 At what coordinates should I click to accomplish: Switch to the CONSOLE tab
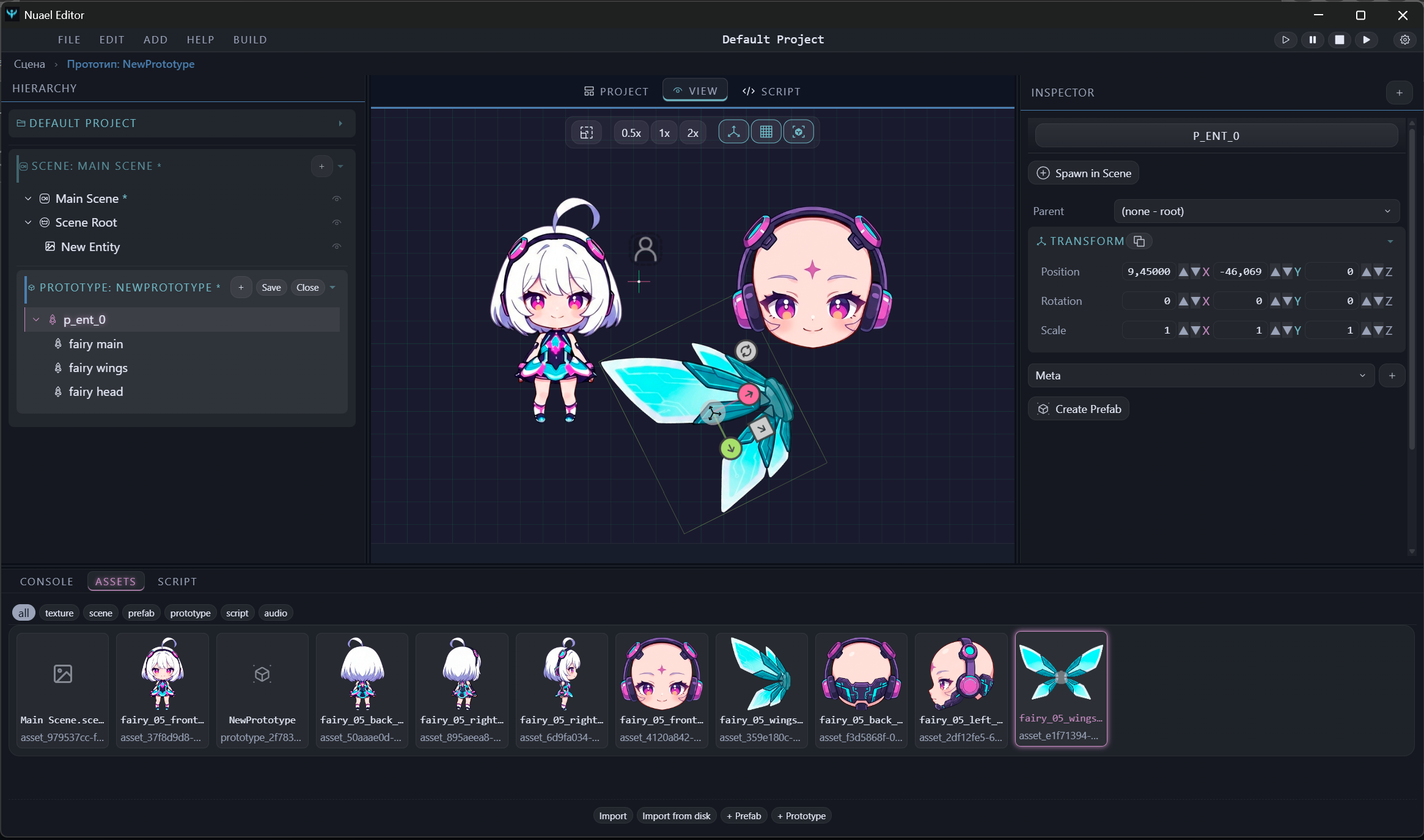click(46, 582)
